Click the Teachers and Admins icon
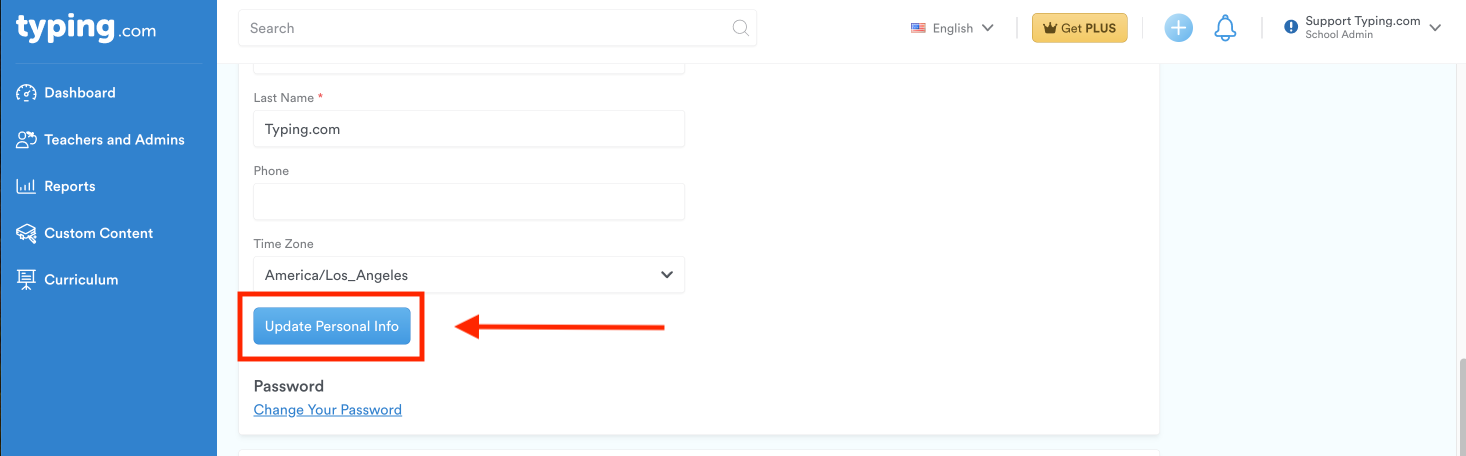 27,140
